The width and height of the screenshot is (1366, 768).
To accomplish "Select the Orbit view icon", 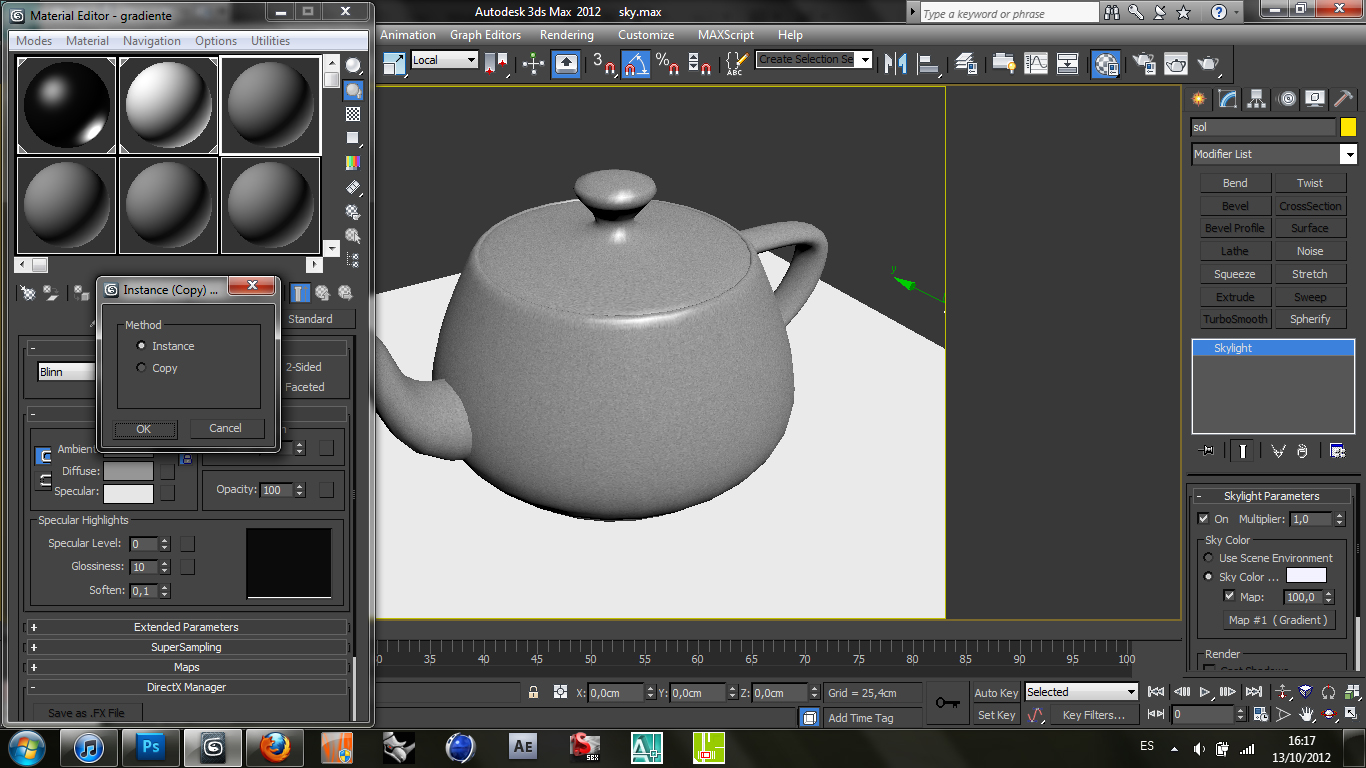I will (1330, 715).
